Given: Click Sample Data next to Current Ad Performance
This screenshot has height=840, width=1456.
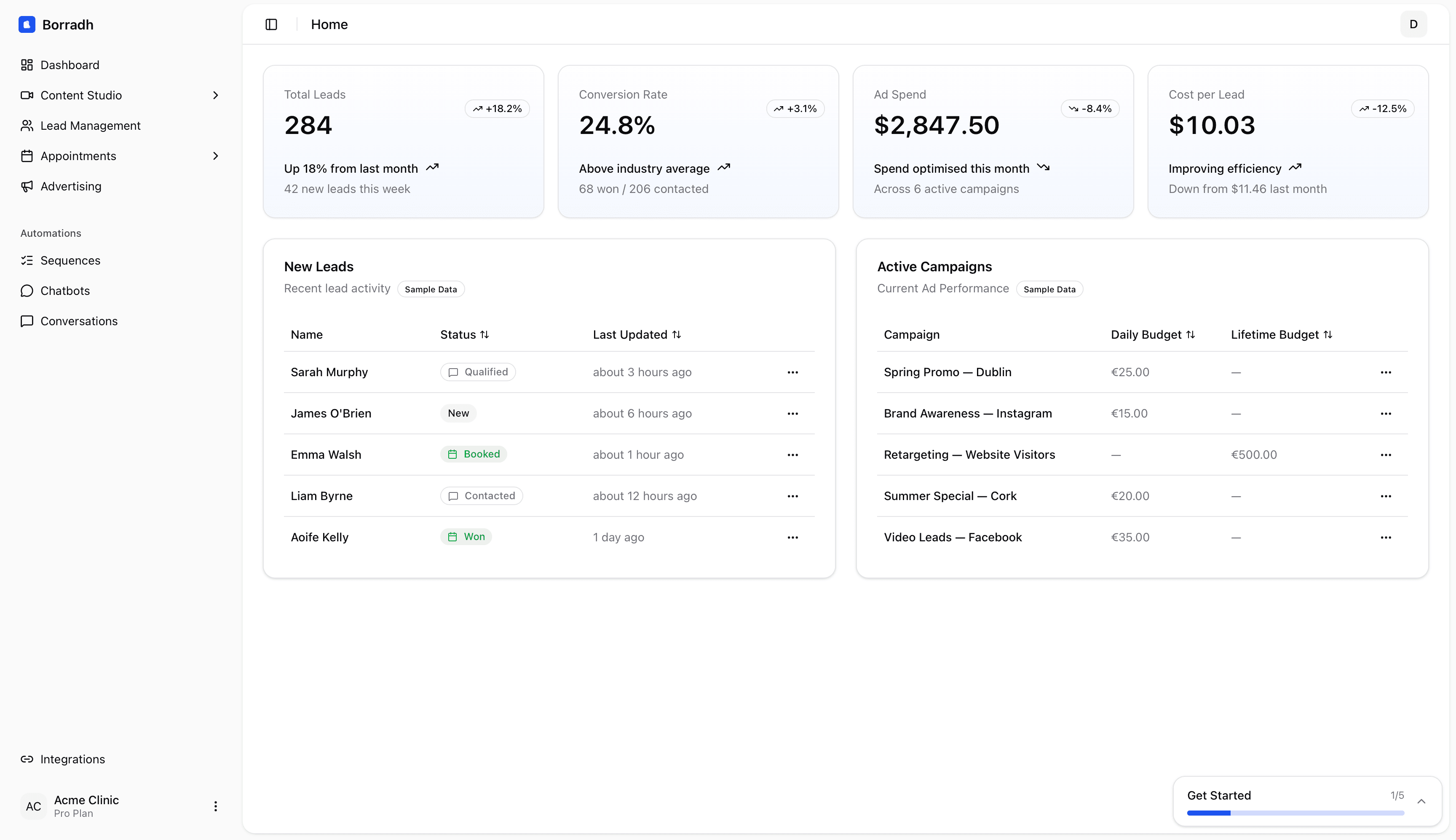Looking at the screenshot, I should click(1049, 289).
